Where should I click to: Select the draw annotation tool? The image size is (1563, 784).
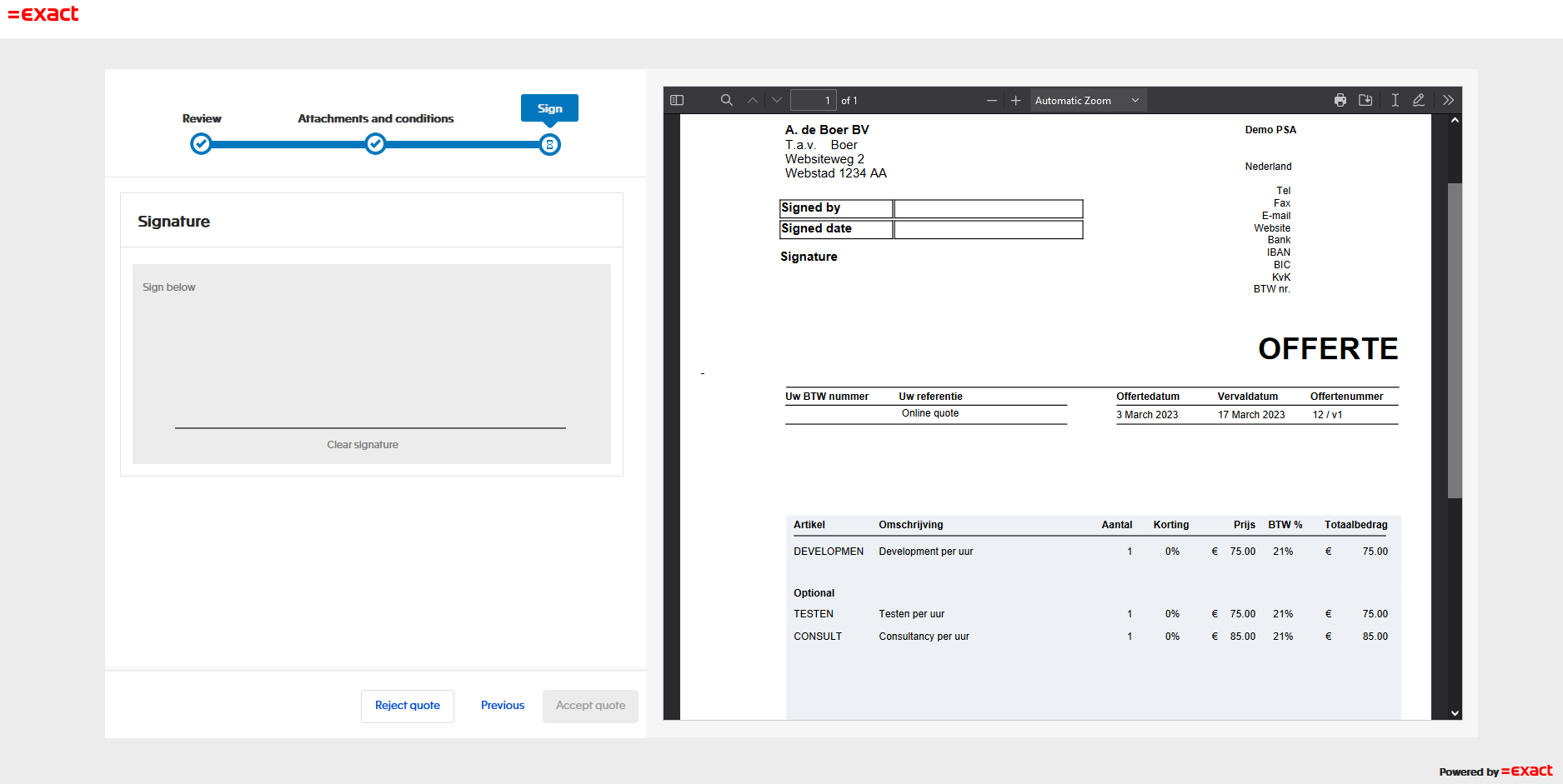(x=1418, y=100)
